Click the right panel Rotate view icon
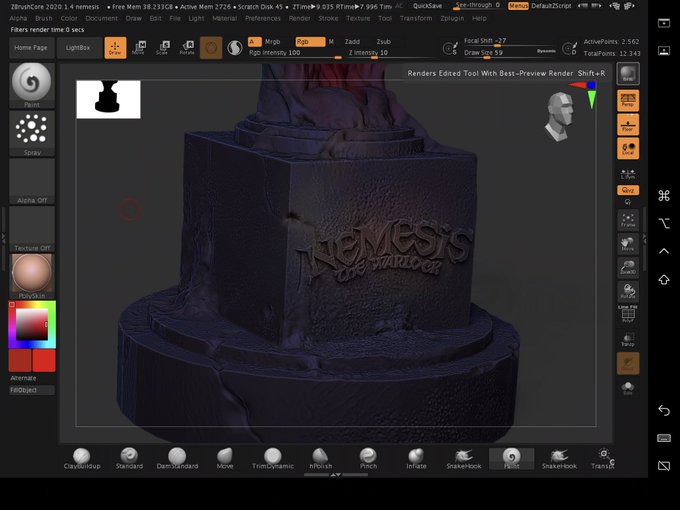Screen dimensions: 680x510 coord(628,291)
